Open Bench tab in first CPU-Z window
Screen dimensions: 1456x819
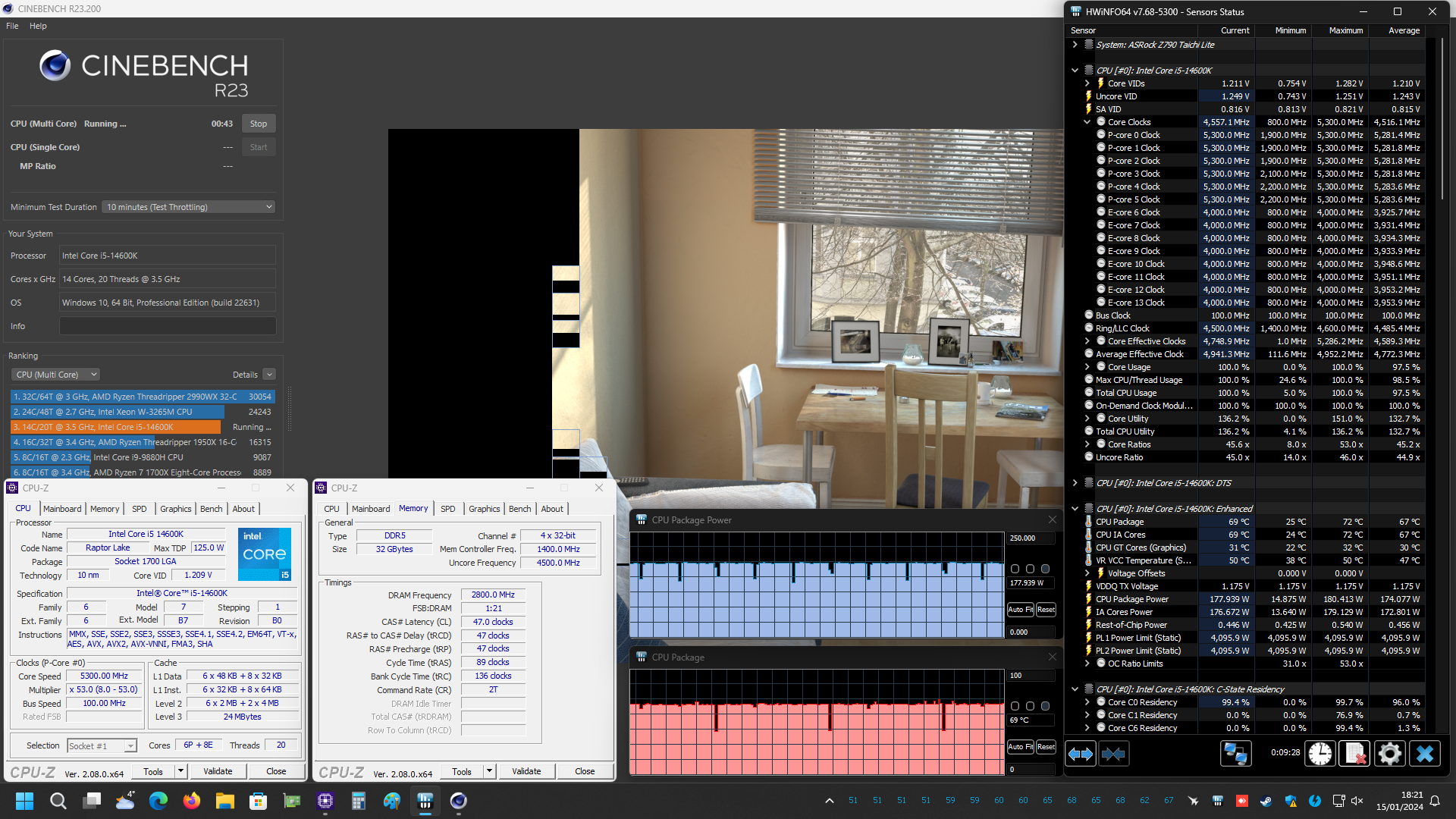(x=211, y=509)
